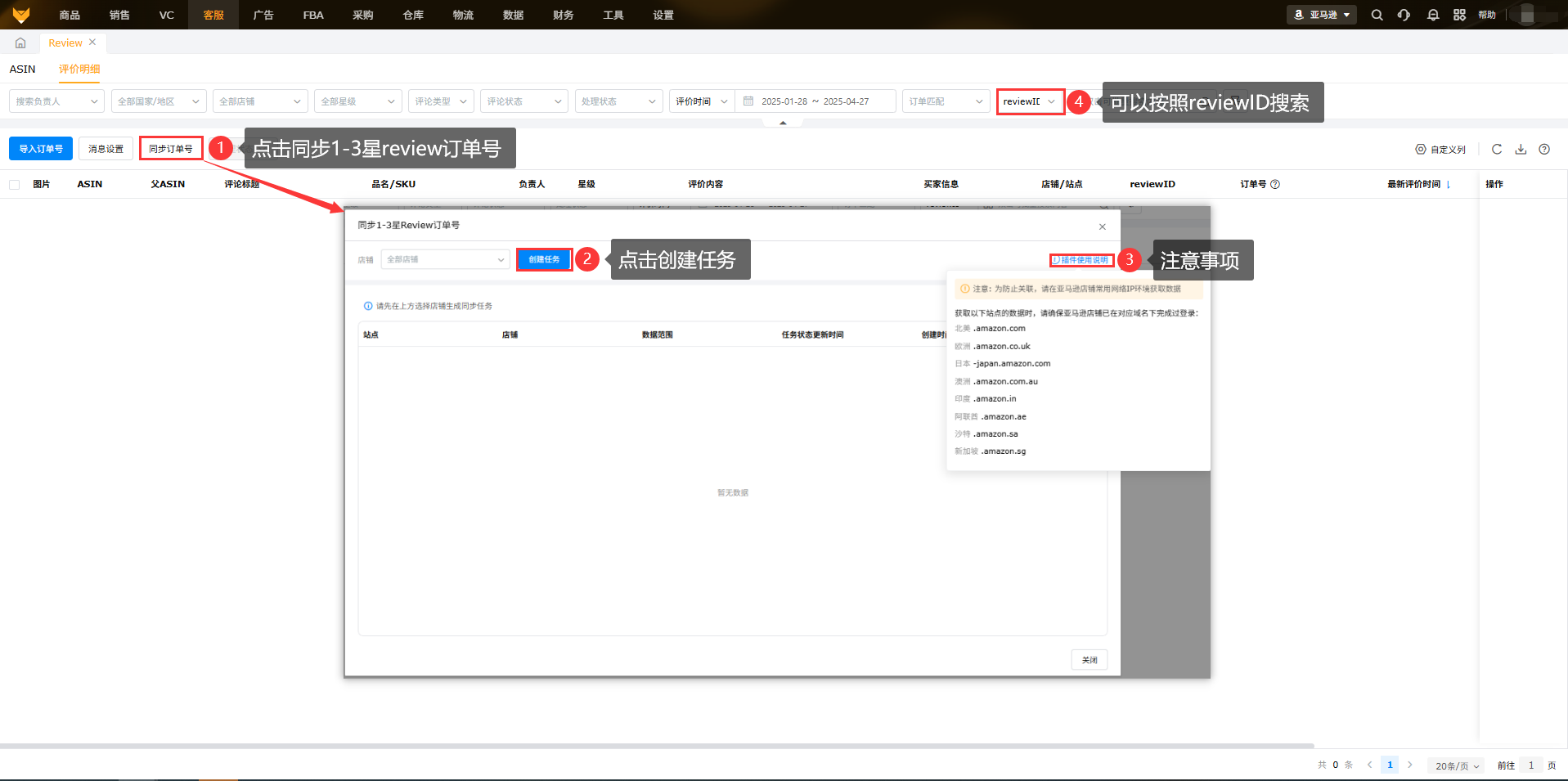Screen dimensions: 1568x781
Task: Click the horizontal scrollbar below the table
Action: pos(657,746)
